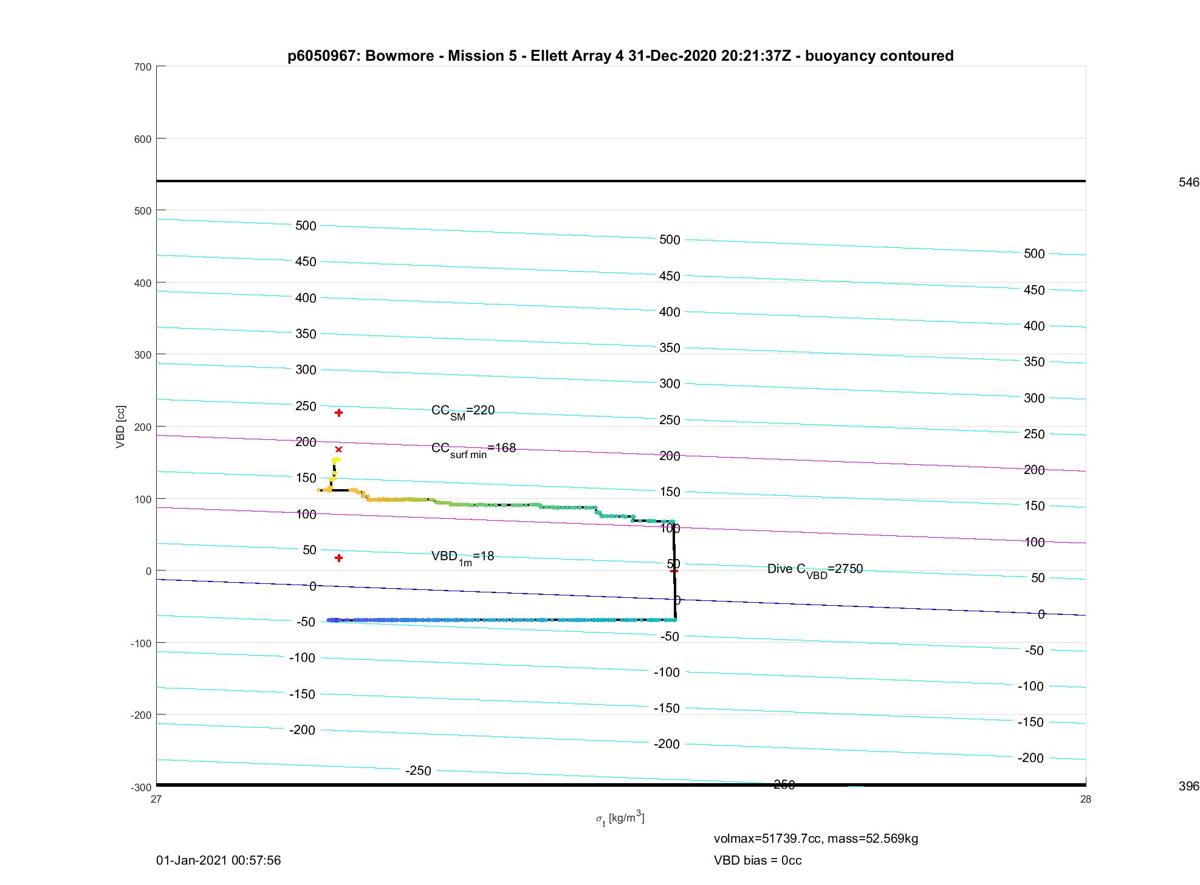Click the y-axis tick label -300
This screenshot has height=885, width=1200.
click(x=140, y=787)
